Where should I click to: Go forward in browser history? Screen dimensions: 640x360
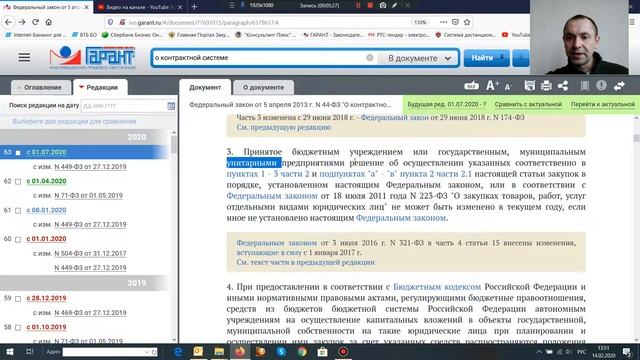[x=22, y=22]
